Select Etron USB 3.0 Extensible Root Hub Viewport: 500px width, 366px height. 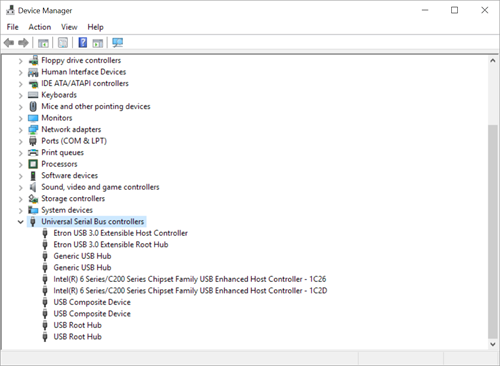(111, 245)
